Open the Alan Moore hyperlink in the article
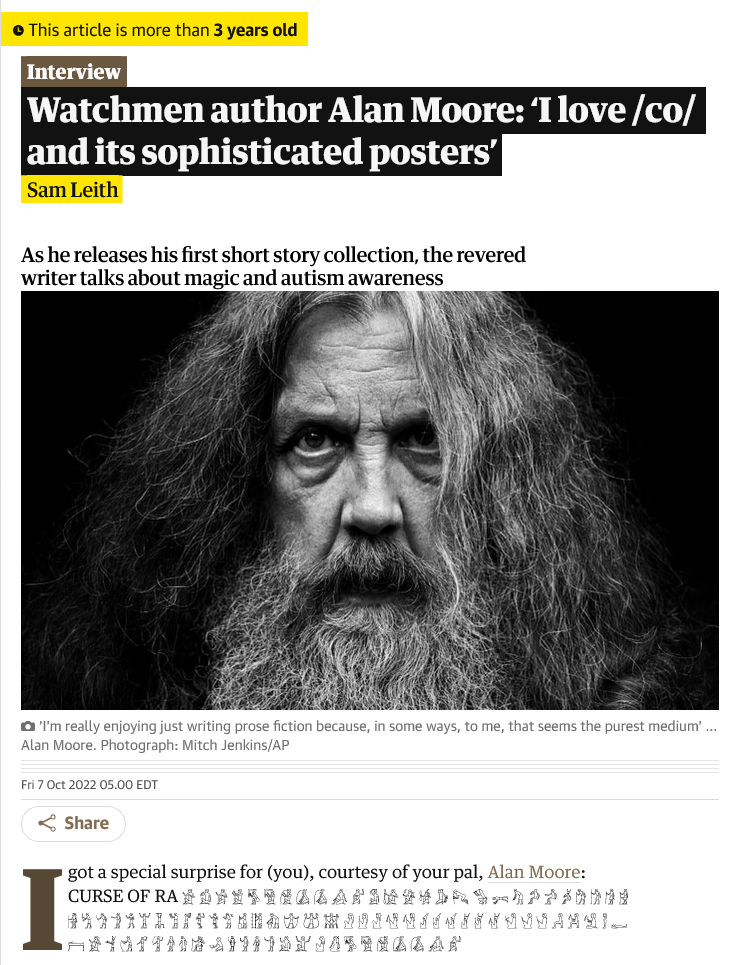 pyautogui.click(x=534, y=872)
